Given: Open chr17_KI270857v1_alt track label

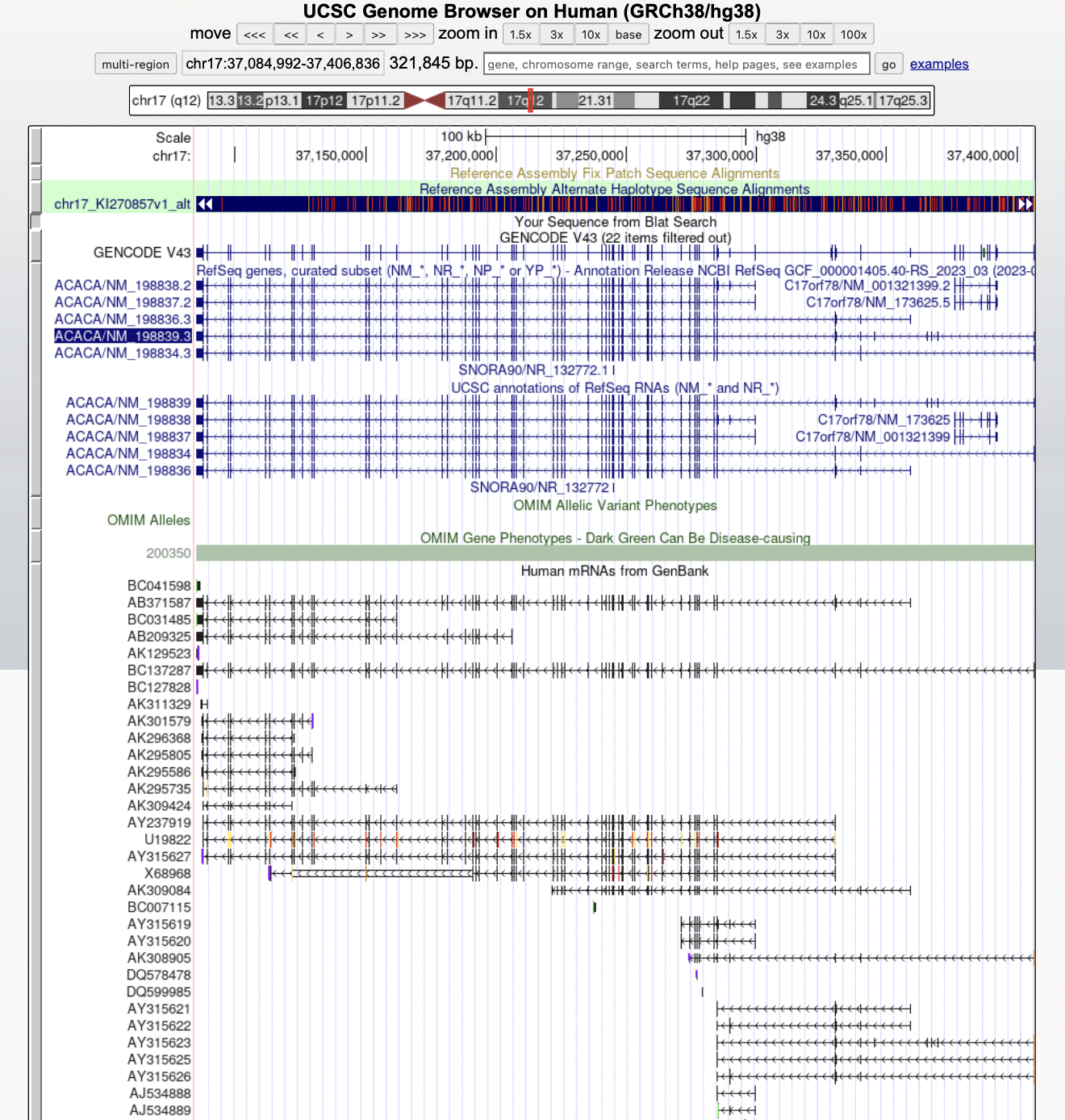Looking at the screenshot, I should (x=122, y=204).
